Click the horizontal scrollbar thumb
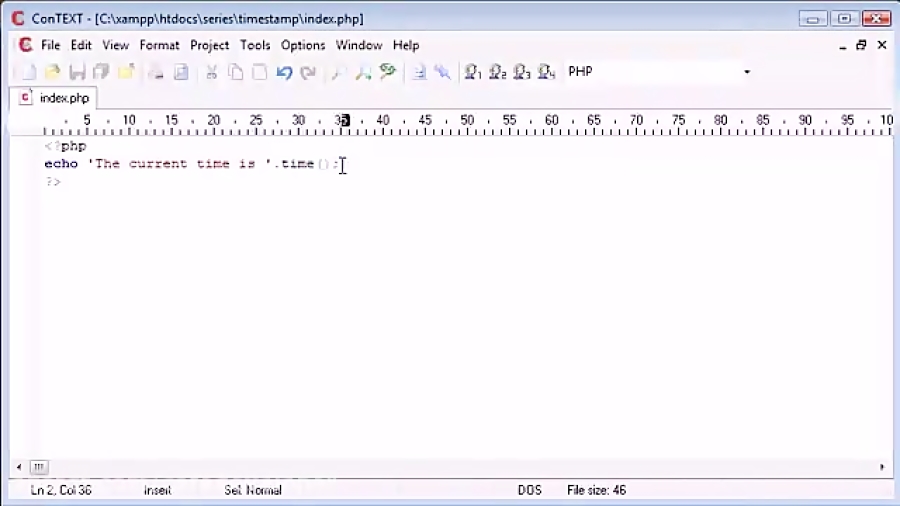The image size is (900, 506). tap(38, 467)
